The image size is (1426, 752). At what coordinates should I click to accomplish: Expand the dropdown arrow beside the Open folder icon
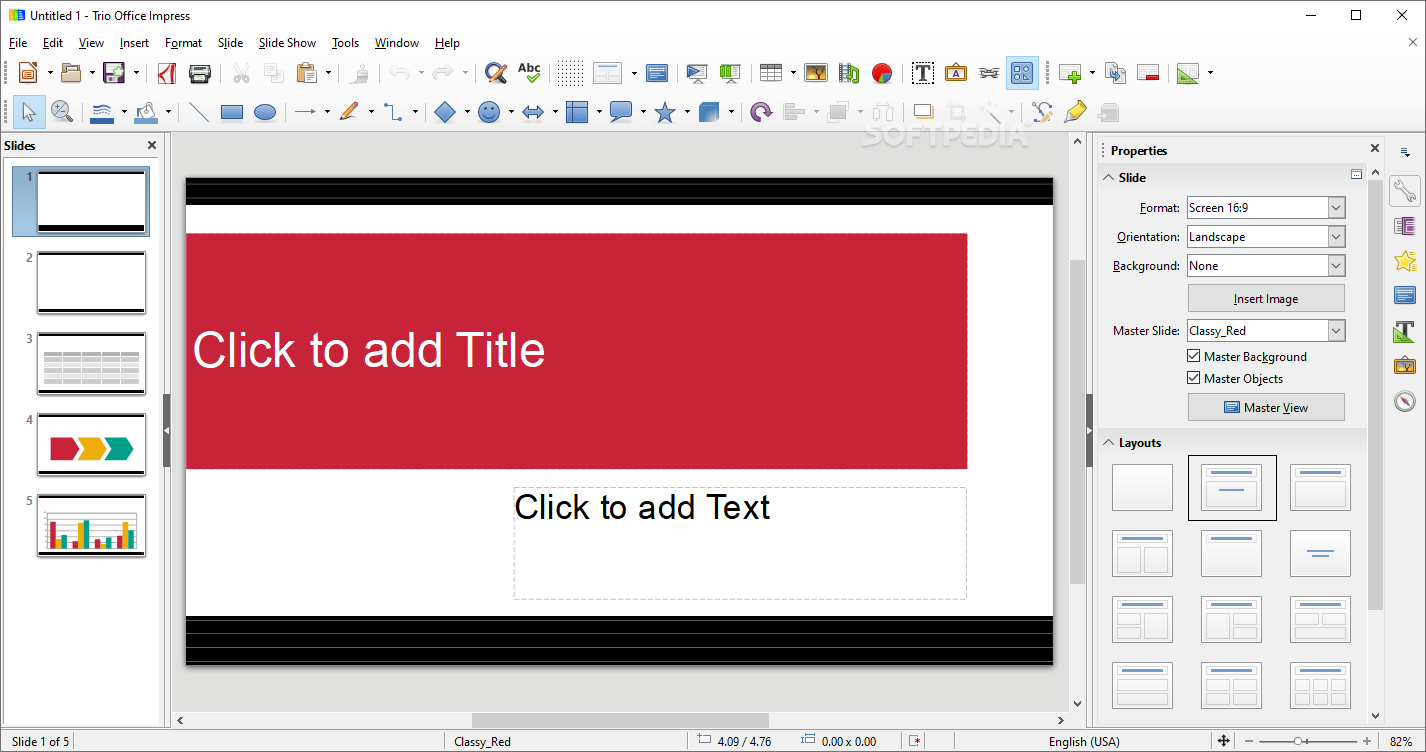92,73
